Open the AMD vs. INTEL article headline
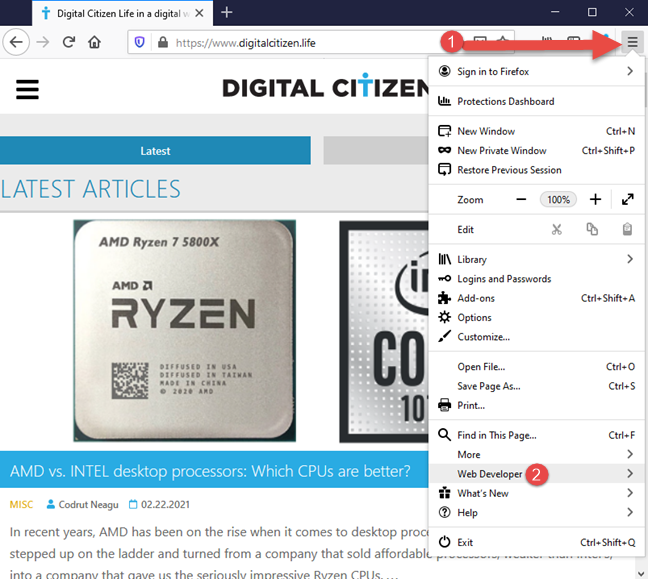The height and width of the screenshot is (579, 648). pyautogui.click(x=210, y=471)
